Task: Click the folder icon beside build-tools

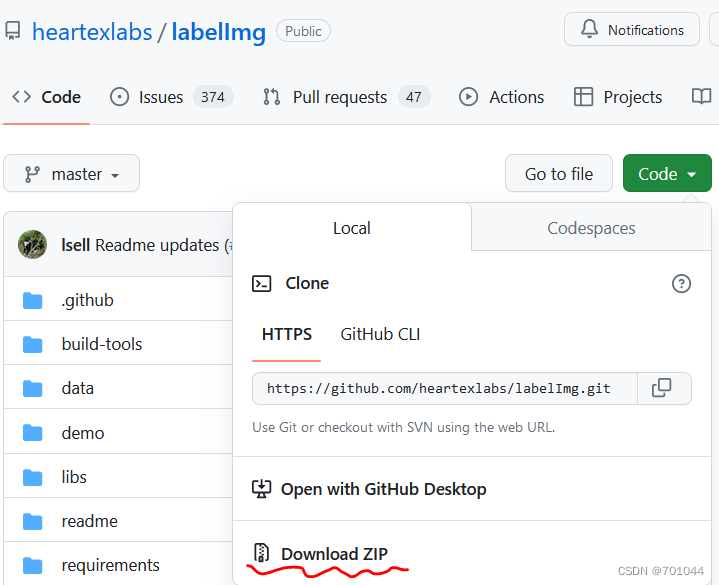Action: [x=33, y=345]
